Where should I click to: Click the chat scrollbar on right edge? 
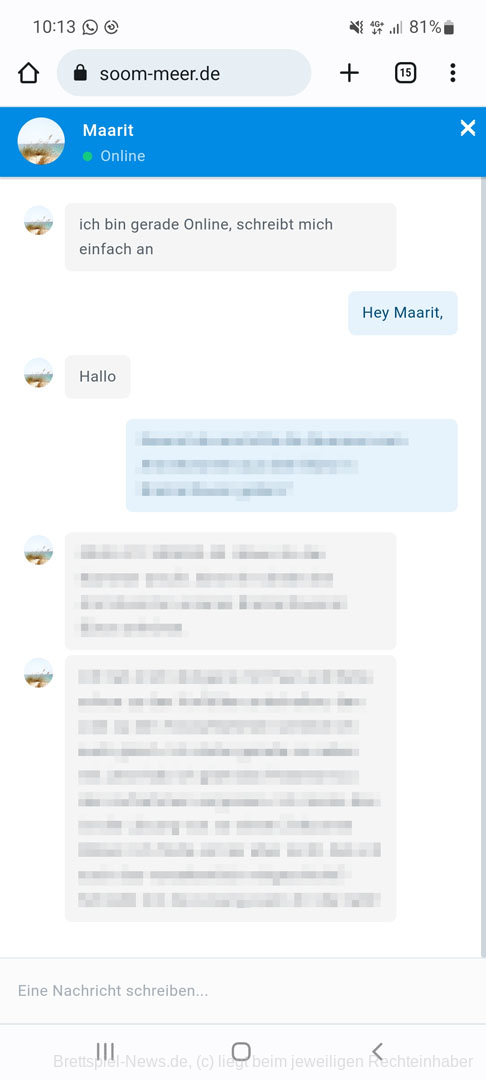pyautogui.click(x=483, y=566)
